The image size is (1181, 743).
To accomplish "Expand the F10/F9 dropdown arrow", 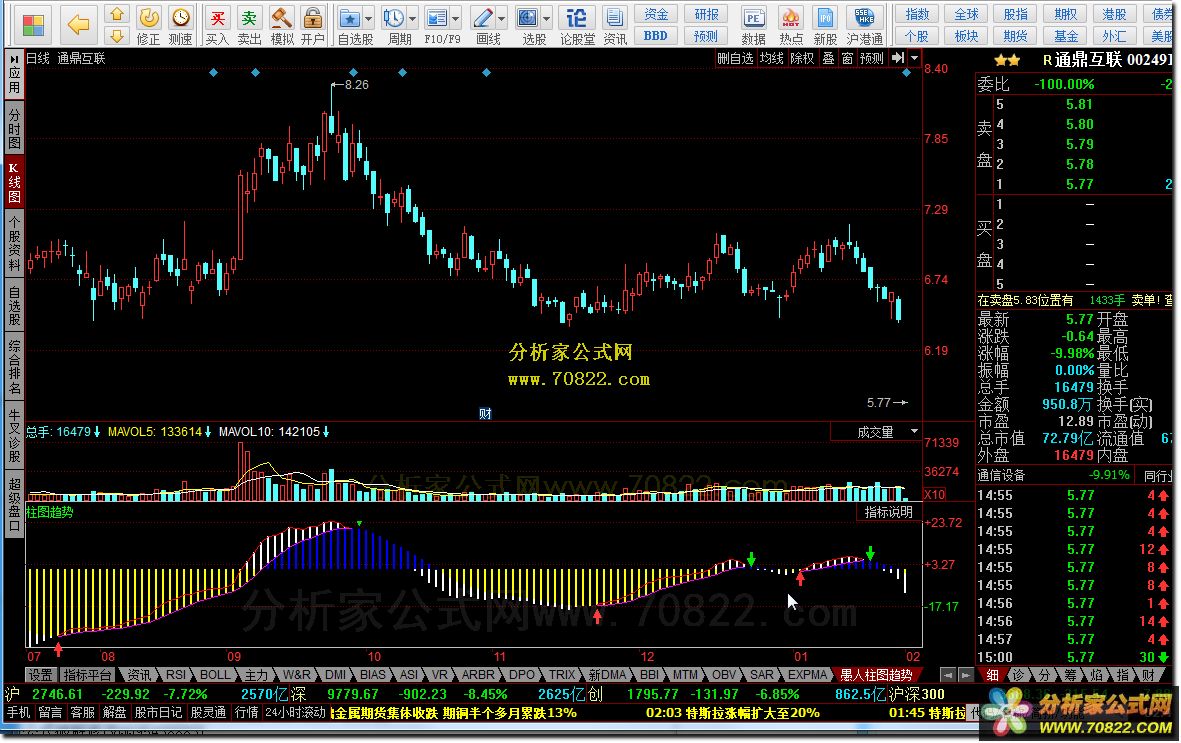I will pos(456,19).
